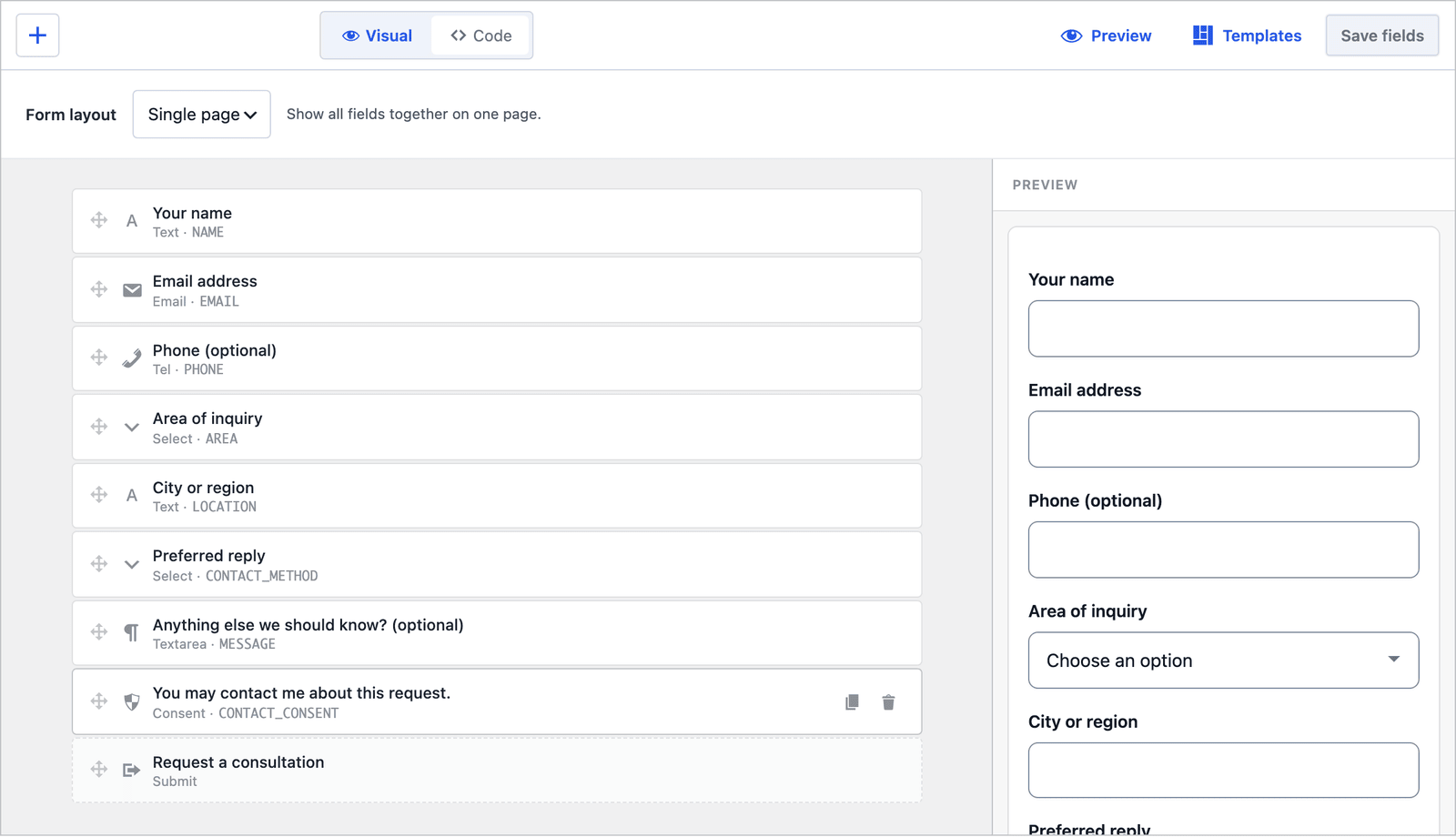Image resolution: width=1456 pixels, height=837 pixels.
Task: Select the Preferred reply field row
Action: (497, 565)
